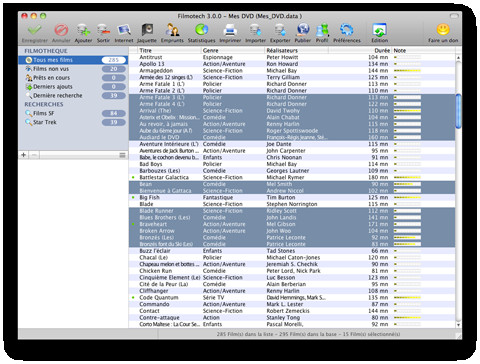Screen dimensions: 480x364
Task: Open the sidebar list options menu
Action: point(122,155)
